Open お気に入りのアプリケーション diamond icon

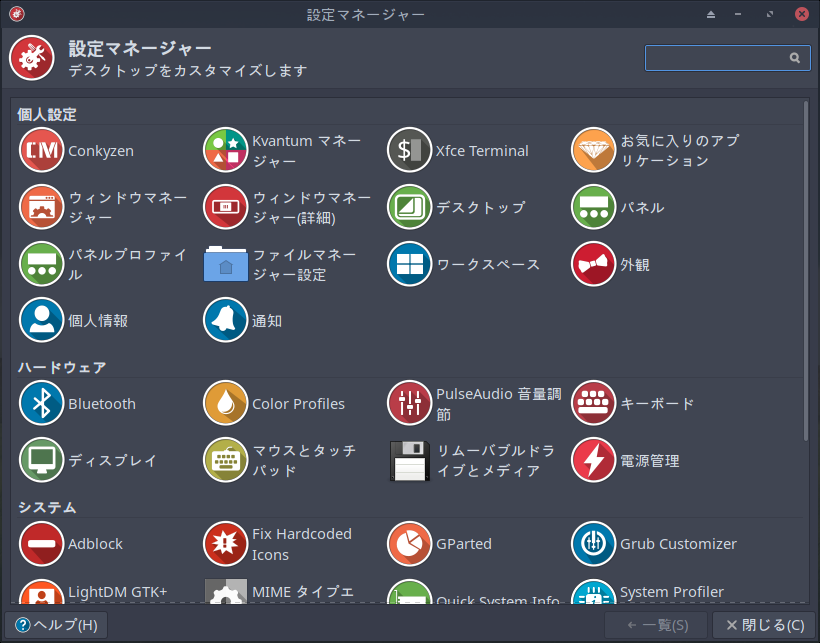click(x=594, y=151)
